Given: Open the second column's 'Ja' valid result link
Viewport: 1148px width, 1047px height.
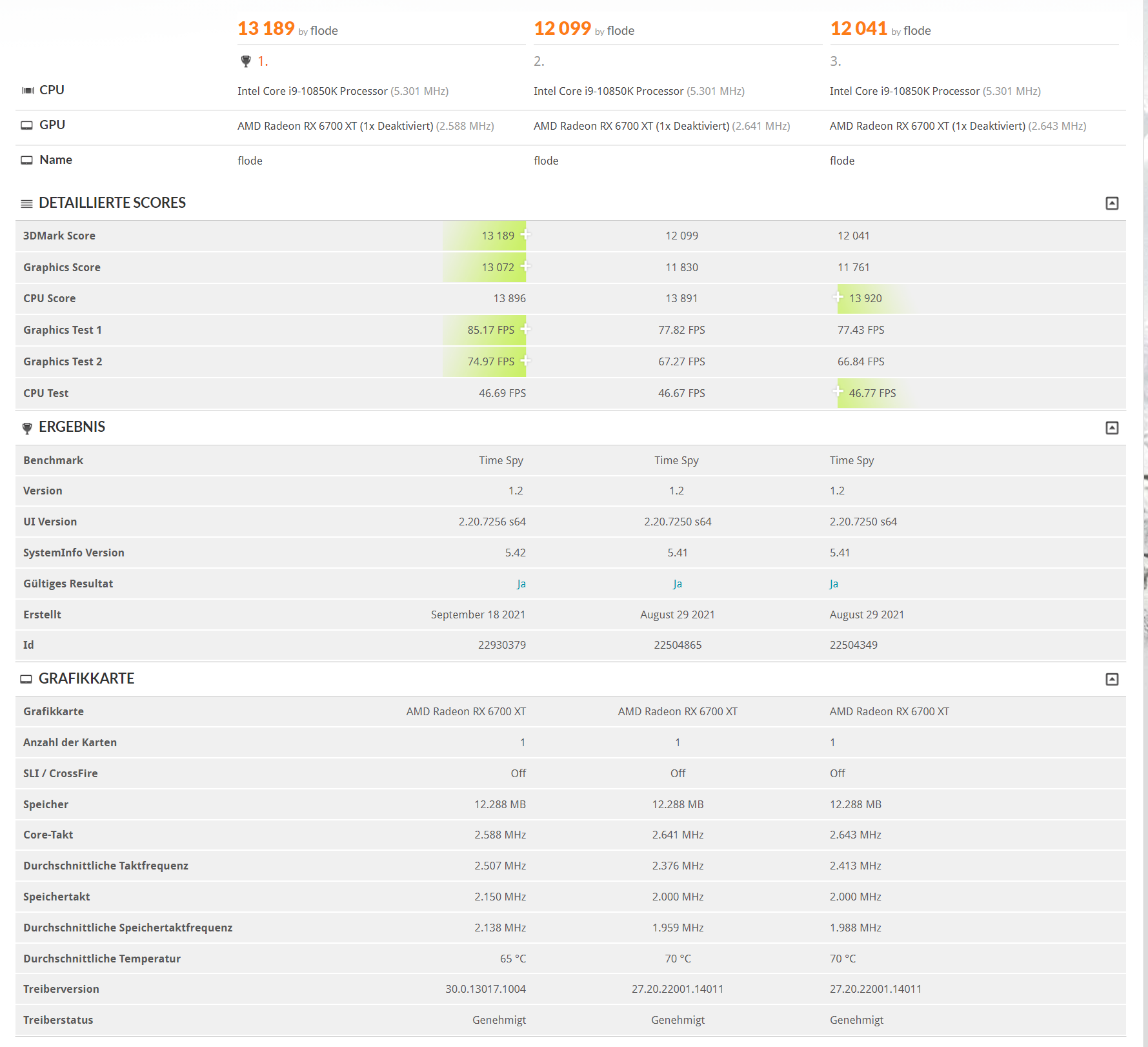Looking at the screenshot, I should [678, 584].
